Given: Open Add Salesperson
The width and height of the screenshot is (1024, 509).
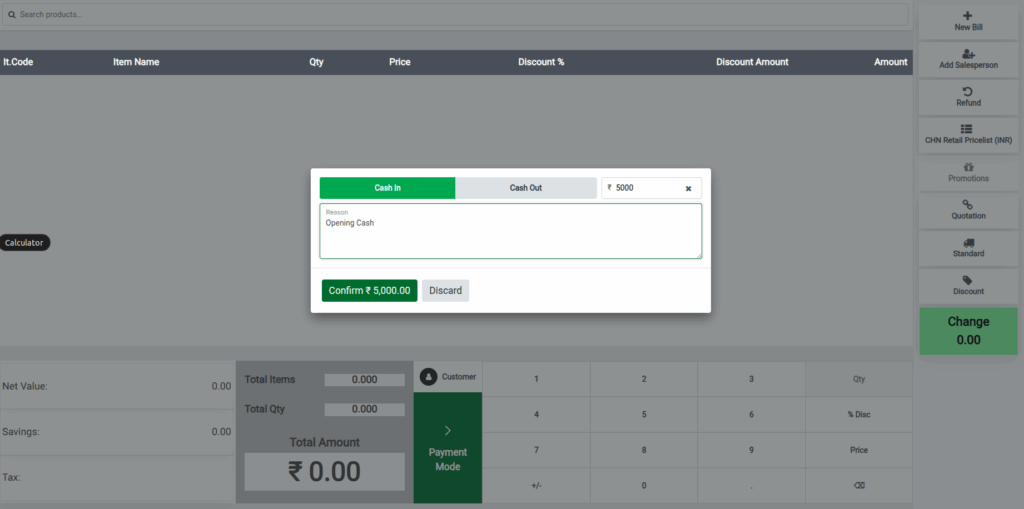Looking at the screenshot, I should click(968, 59).
